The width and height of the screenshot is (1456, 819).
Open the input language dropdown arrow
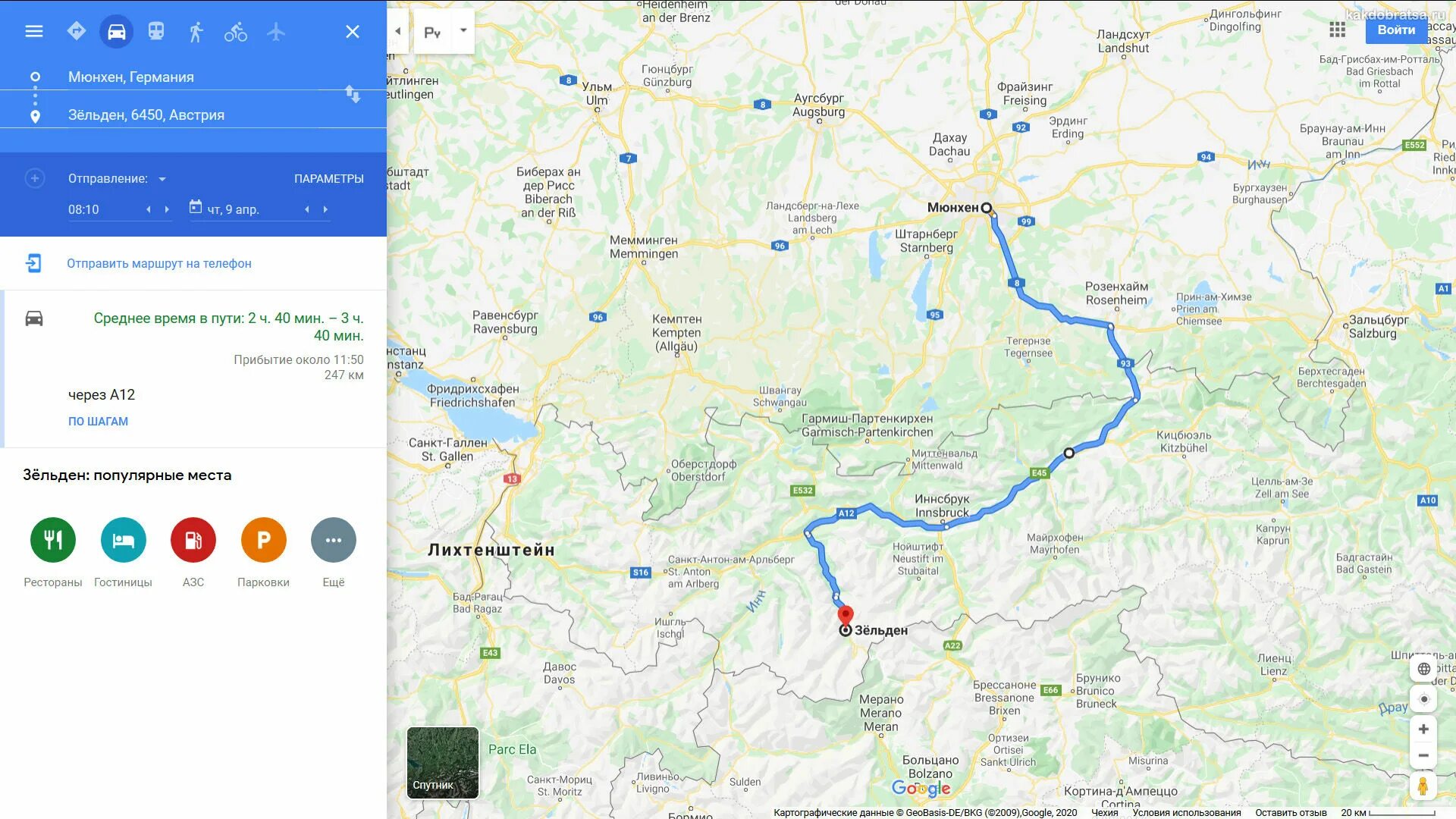point(463,31)
